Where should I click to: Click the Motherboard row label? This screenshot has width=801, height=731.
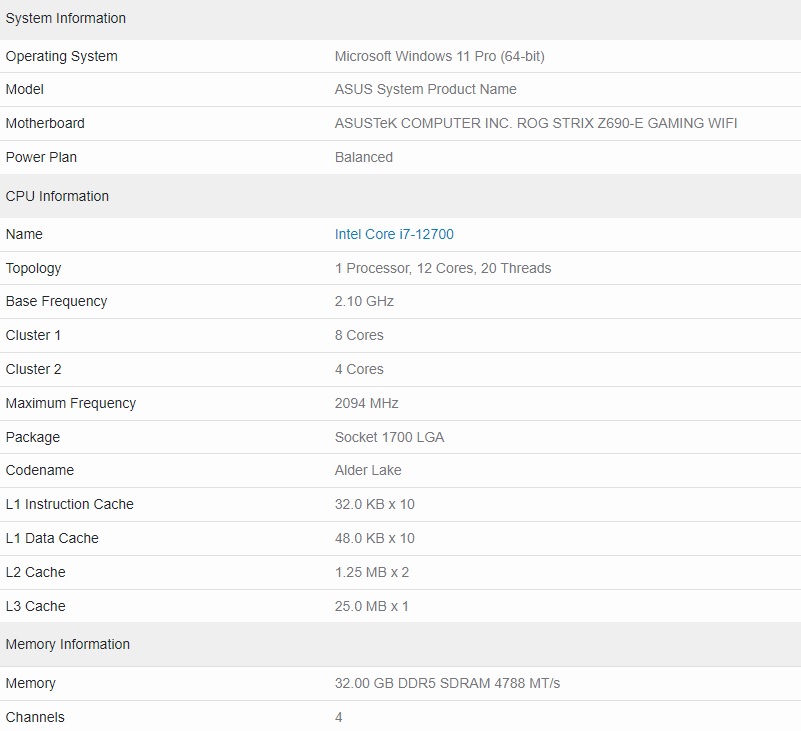pos(45,123)
